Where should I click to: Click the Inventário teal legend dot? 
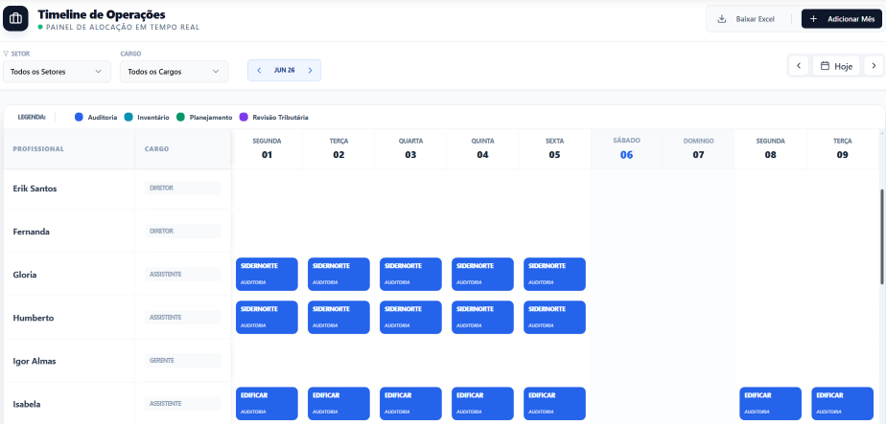point(128,117)
